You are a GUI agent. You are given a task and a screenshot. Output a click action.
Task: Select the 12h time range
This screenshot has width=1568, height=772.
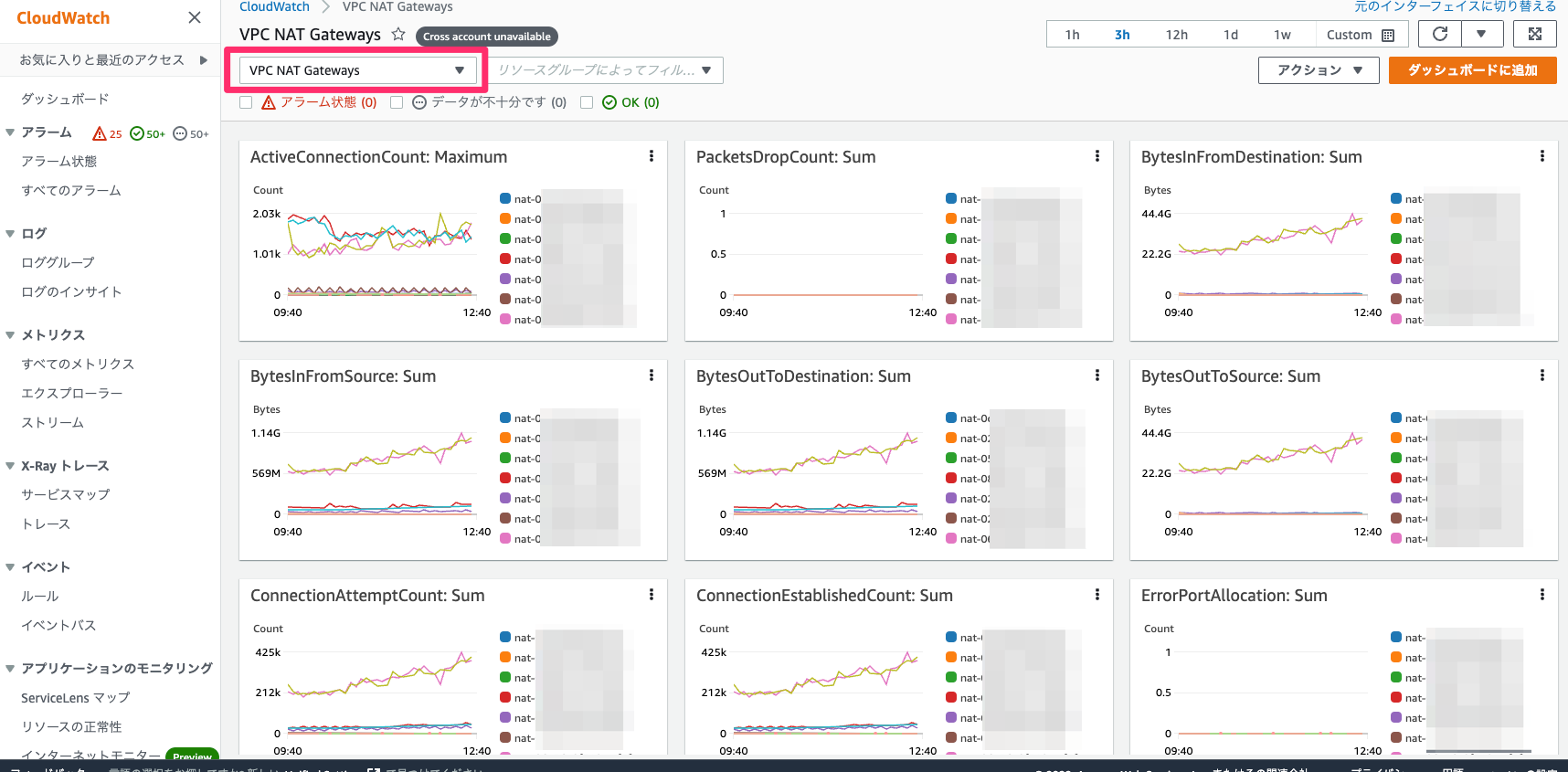tap(1177, 35)
